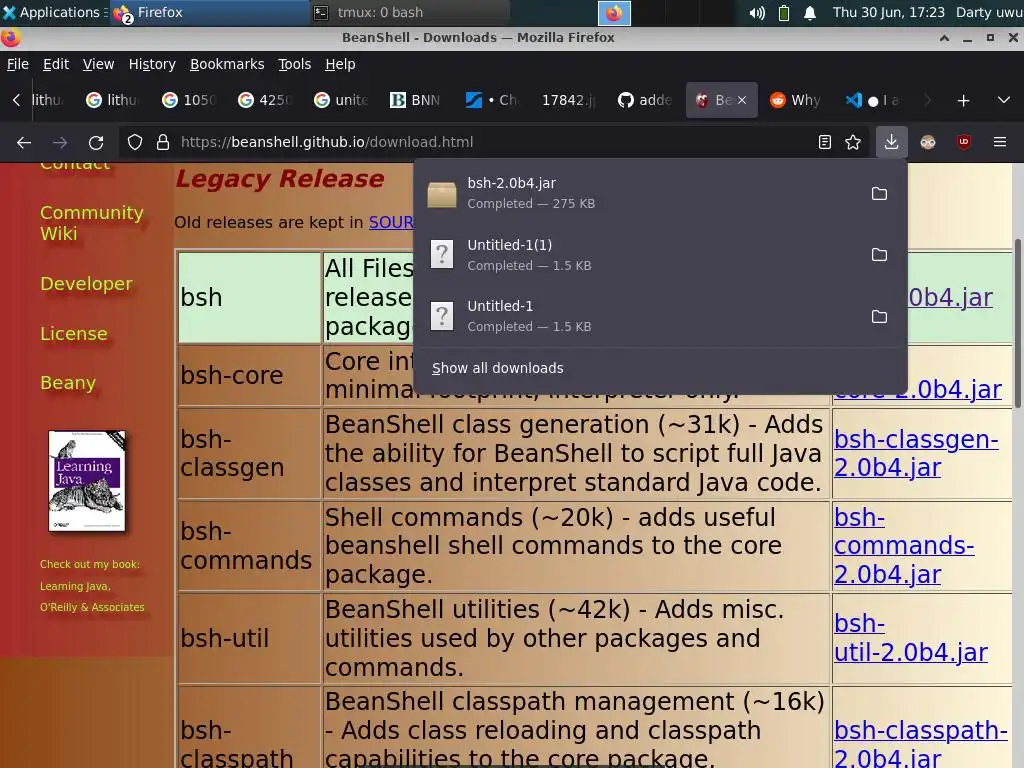The image size is (1024, 768).
Task: Reload the current page
Action: 96,142
